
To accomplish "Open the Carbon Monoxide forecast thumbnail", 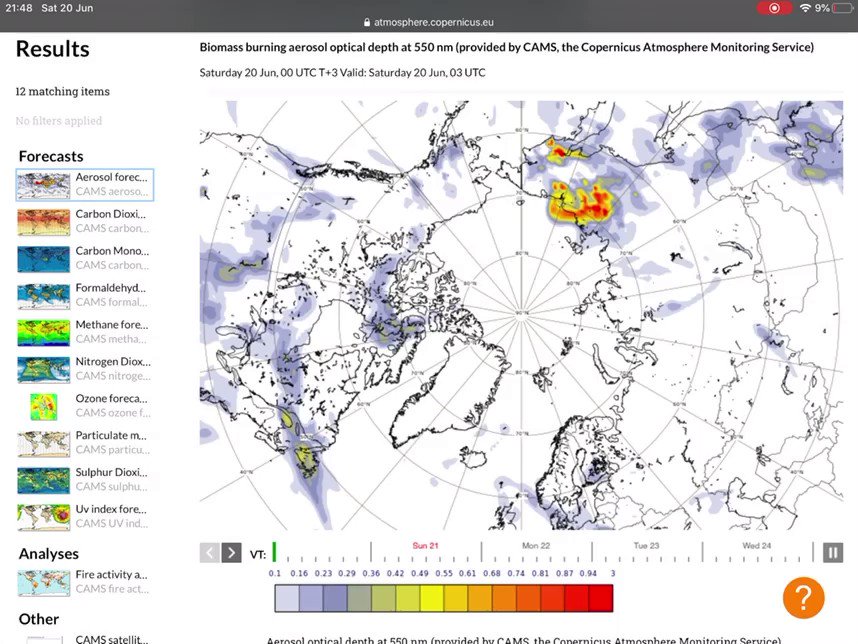I will 44,259.
